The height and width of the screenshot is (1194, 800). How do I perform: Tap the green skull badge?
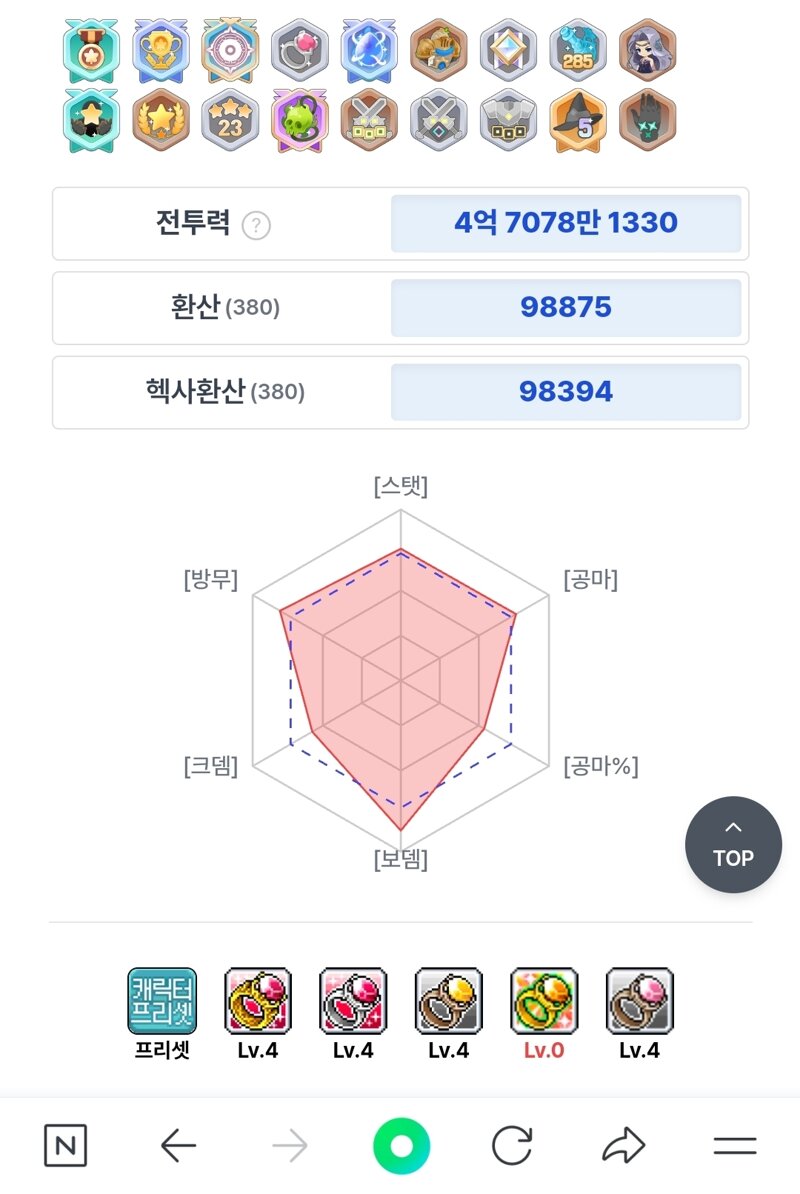pos(300,120)
